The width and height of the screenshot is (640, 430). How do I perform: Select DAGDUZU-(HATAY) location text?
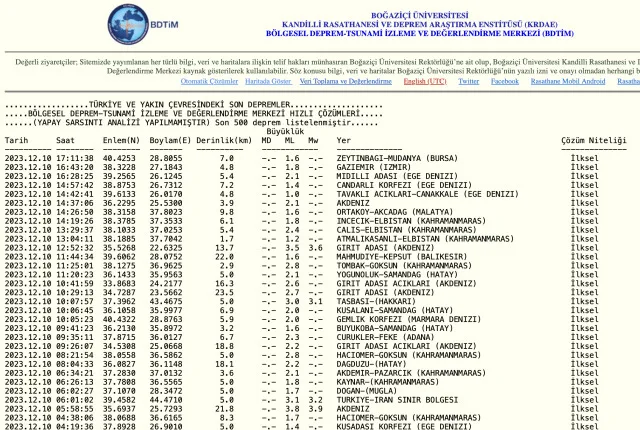coord(371,364)
